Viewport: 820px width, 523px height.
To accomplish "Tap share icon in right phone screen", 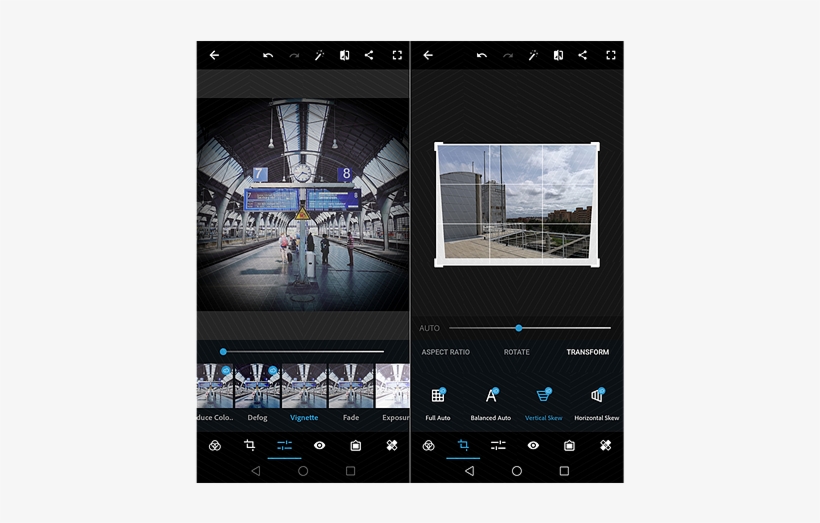I will click(x=583, y=55).
